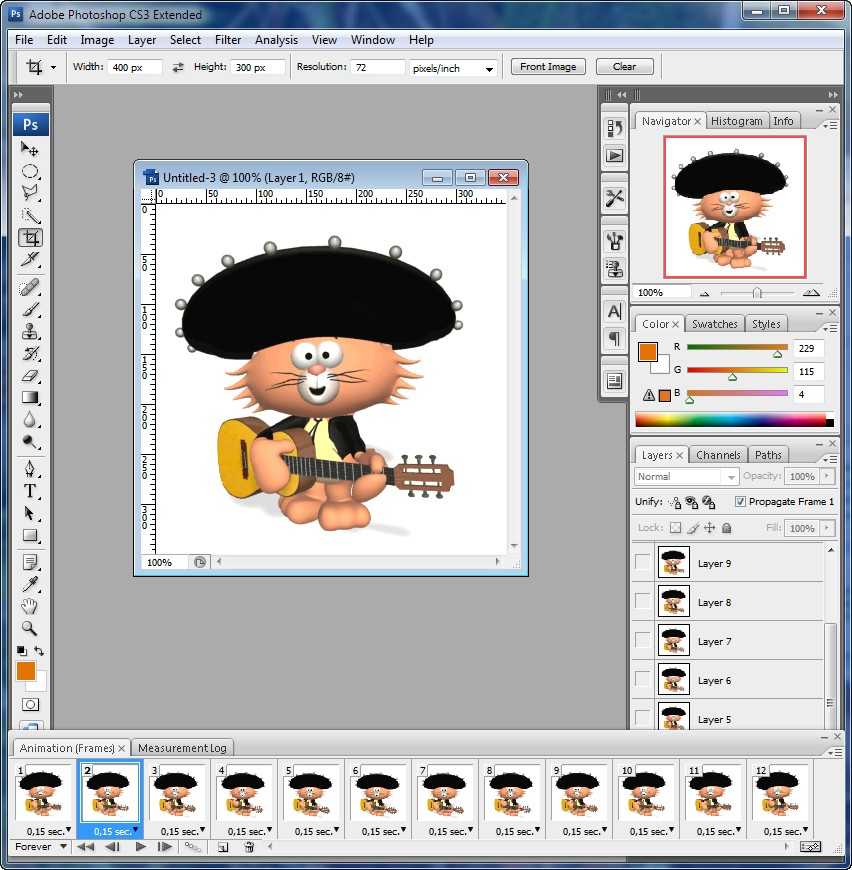Viewport: 852px width, 870px height.
Task: Click the Clear button
Action: [625, 67]
